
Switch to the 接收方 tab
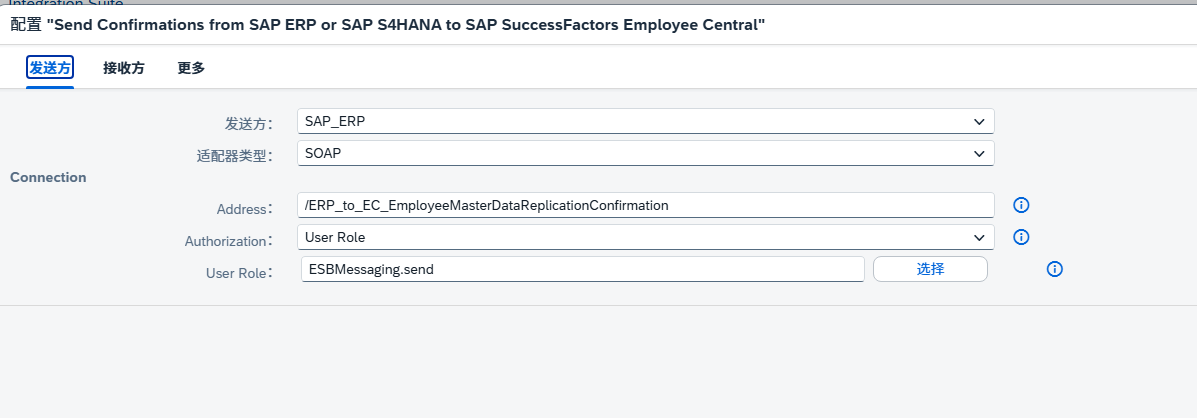[124, 68]
